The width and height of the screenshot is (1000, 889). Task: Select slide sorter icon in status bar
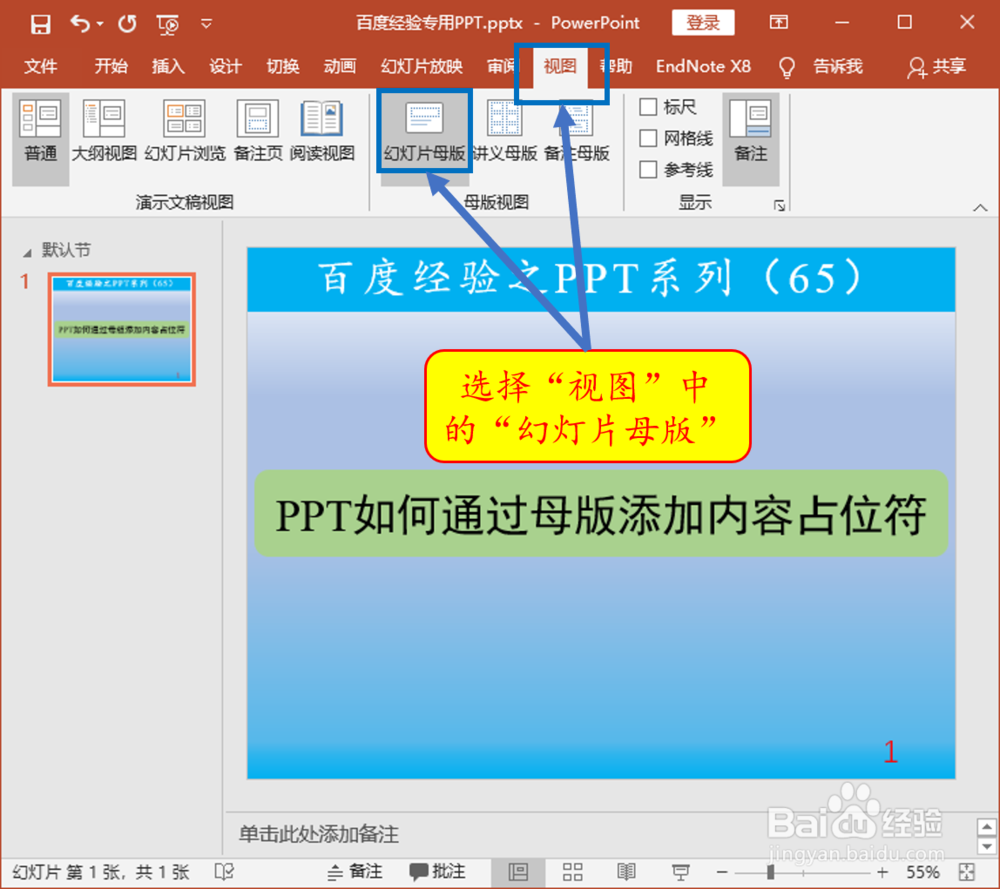click(572, 872)
